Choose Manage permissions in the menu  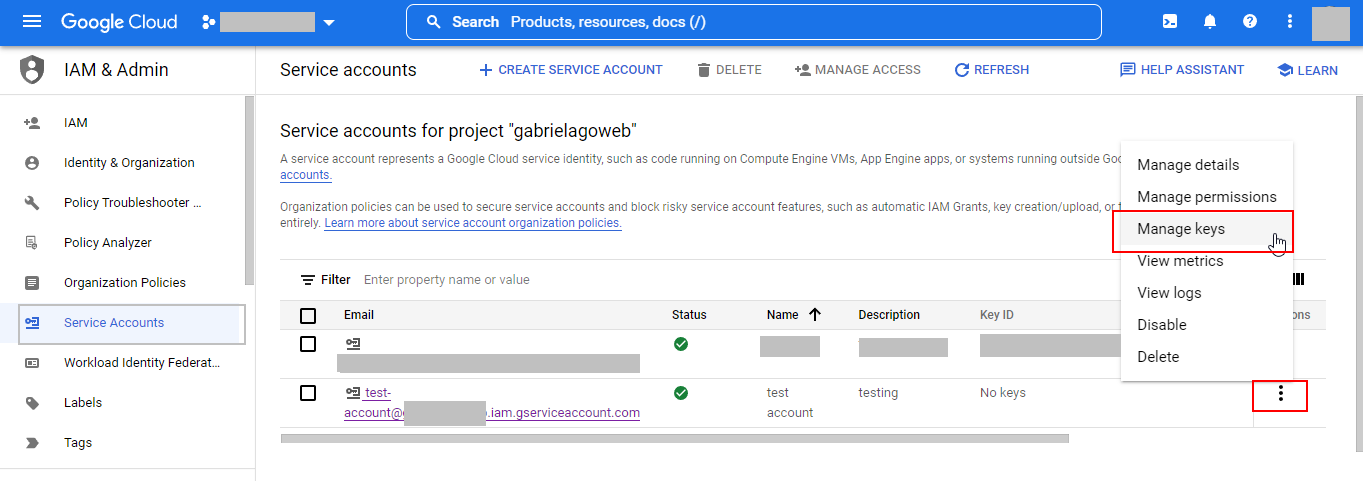pos(1206,197)
